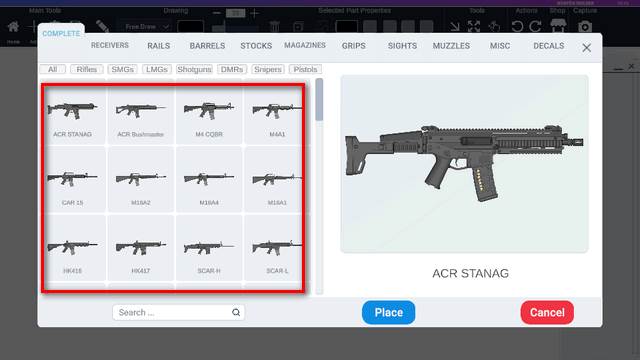This screenshot has height=360, width=640.
Task: Click the redo arrow icon
Action: (x=536, y=27)
